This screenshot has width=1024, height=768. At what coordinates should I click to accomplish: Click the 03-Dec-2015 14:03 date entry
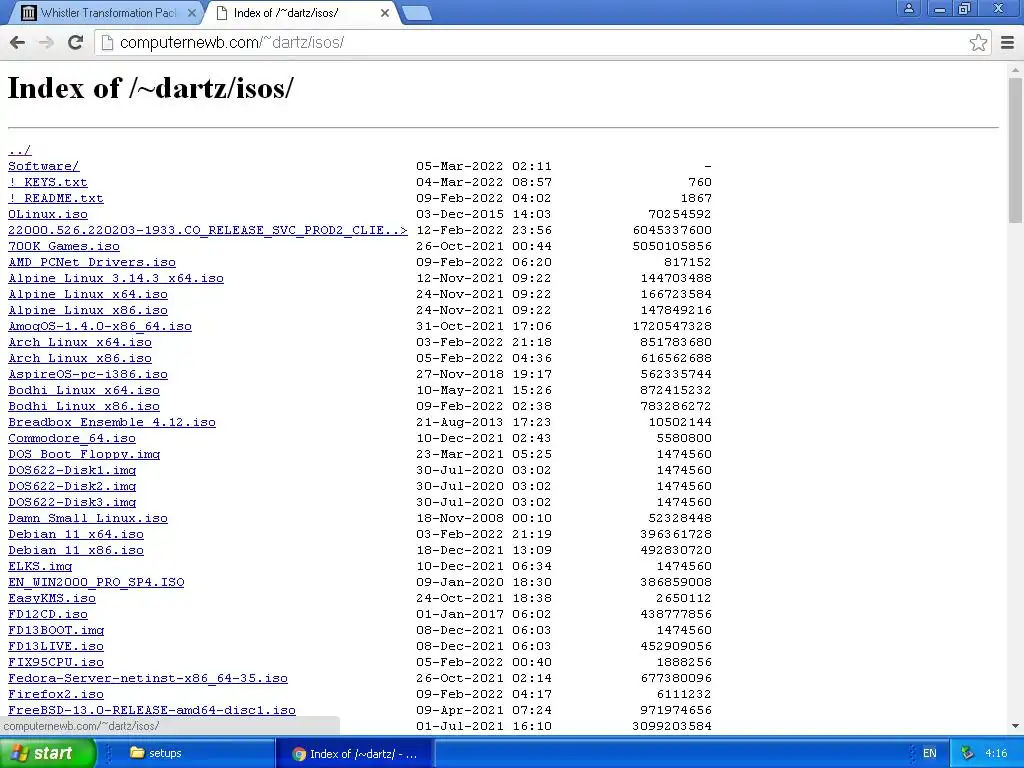483,214
